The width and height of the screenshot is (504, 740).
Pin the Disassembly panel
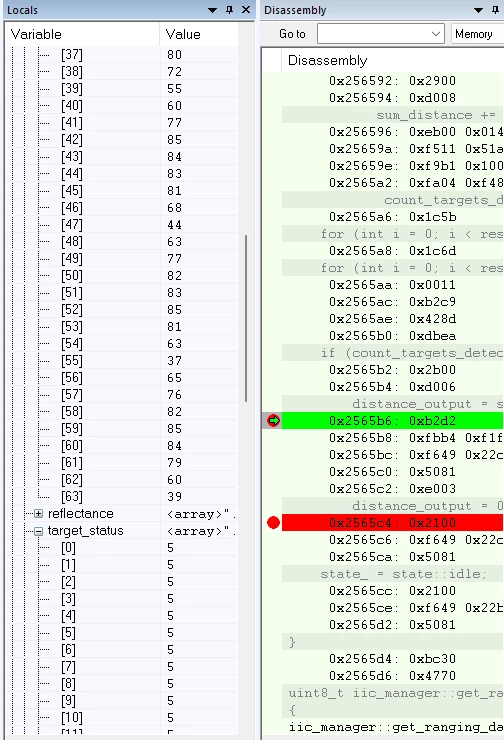(495, 9)
